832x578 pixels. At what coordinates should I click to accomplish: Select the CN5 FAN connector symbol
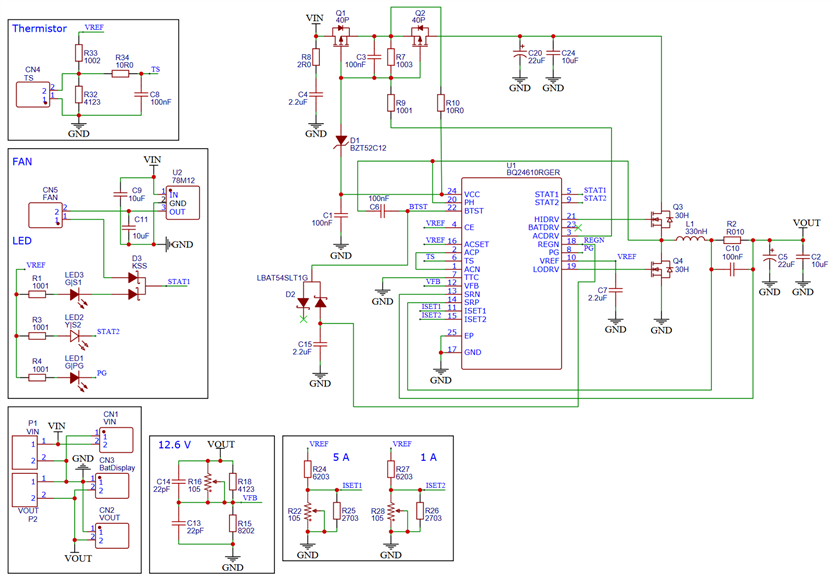coord(46,215)
